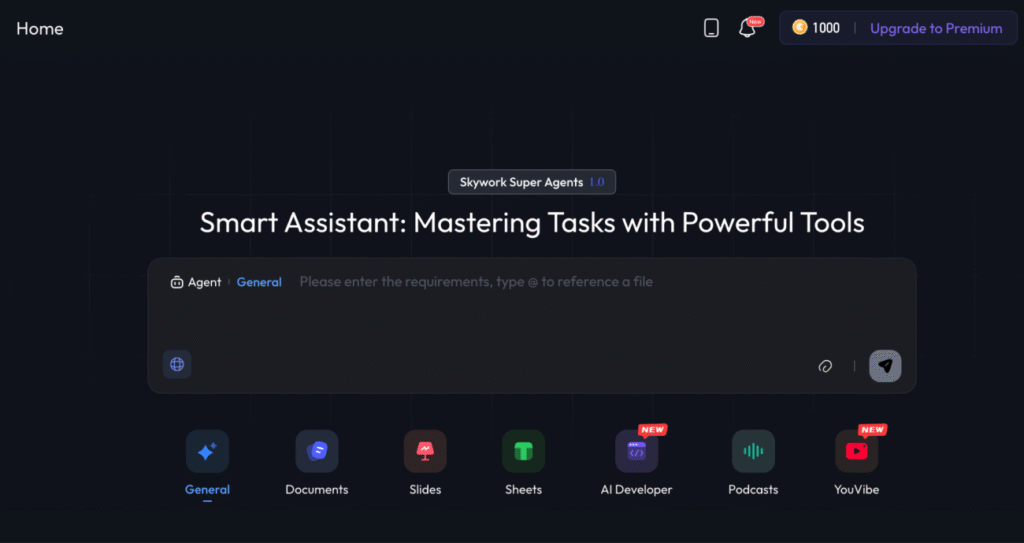Open the Agent mode selector
Viewport: 1024px width, 543px height.
tap(196, 282)
